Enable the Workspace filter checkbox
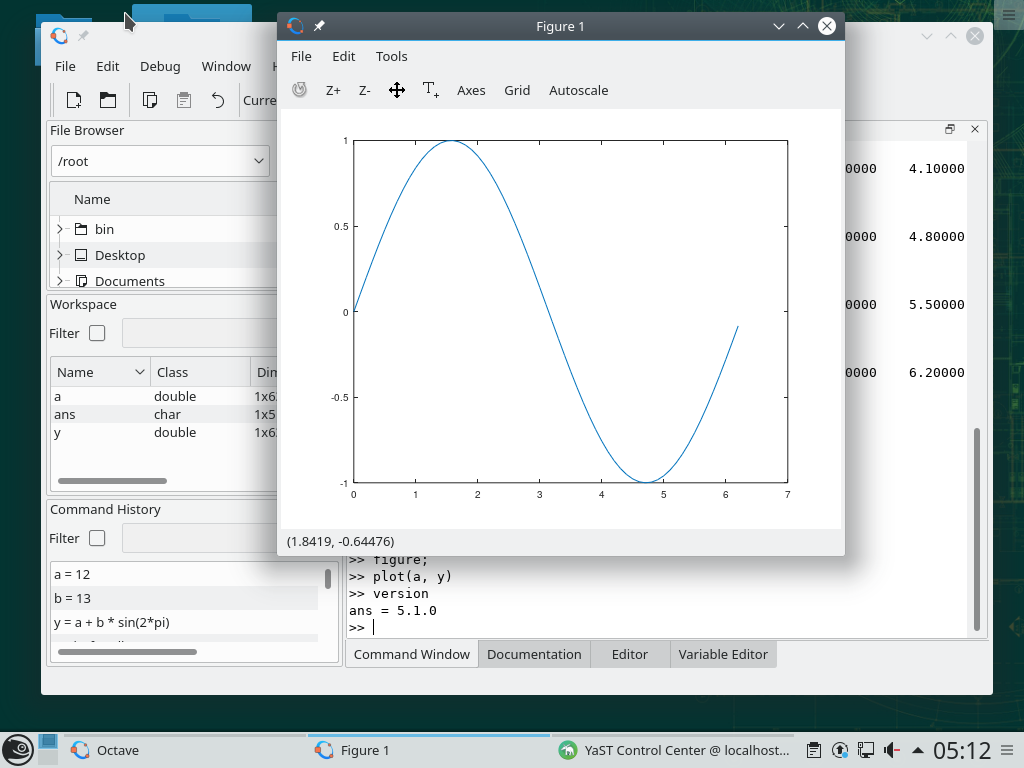 [97, 333]
